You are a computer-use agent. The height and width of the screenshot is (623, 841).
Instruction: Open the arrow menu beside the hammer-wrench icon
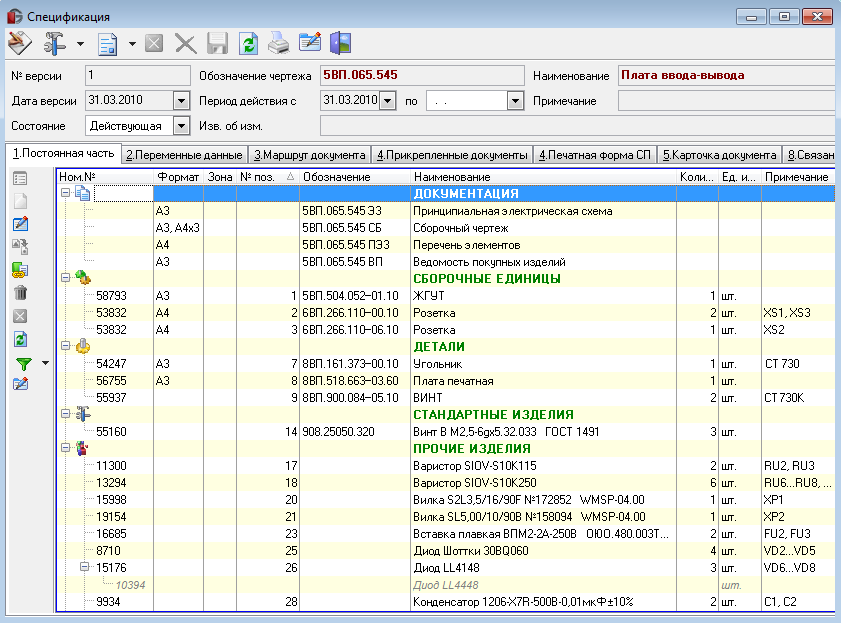80,44
